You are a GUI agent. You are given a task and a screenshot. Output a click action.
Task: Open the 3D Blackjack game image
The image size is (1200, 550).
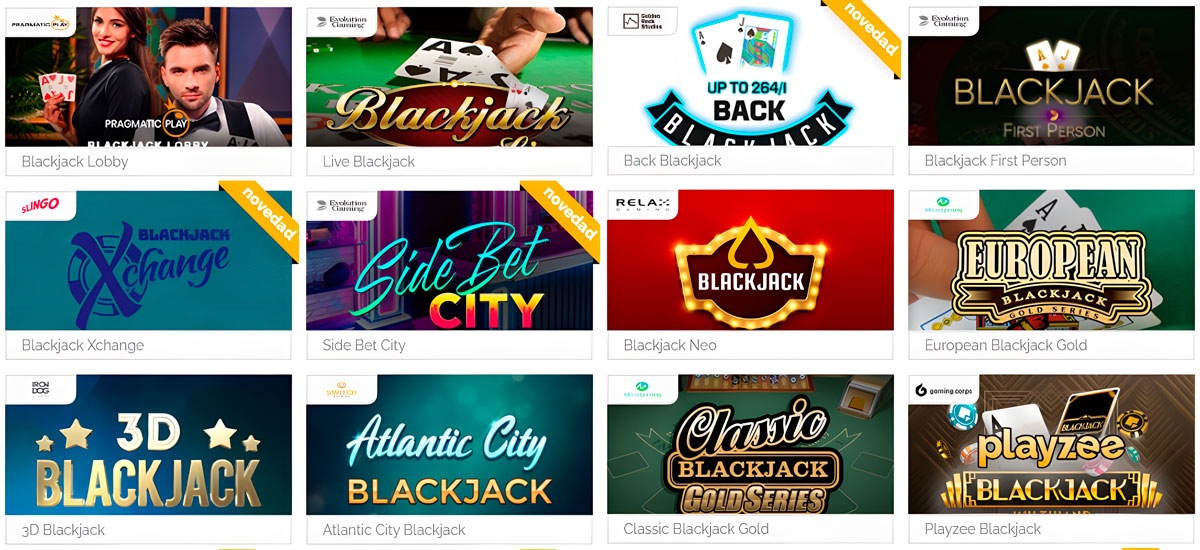[148, 445]
